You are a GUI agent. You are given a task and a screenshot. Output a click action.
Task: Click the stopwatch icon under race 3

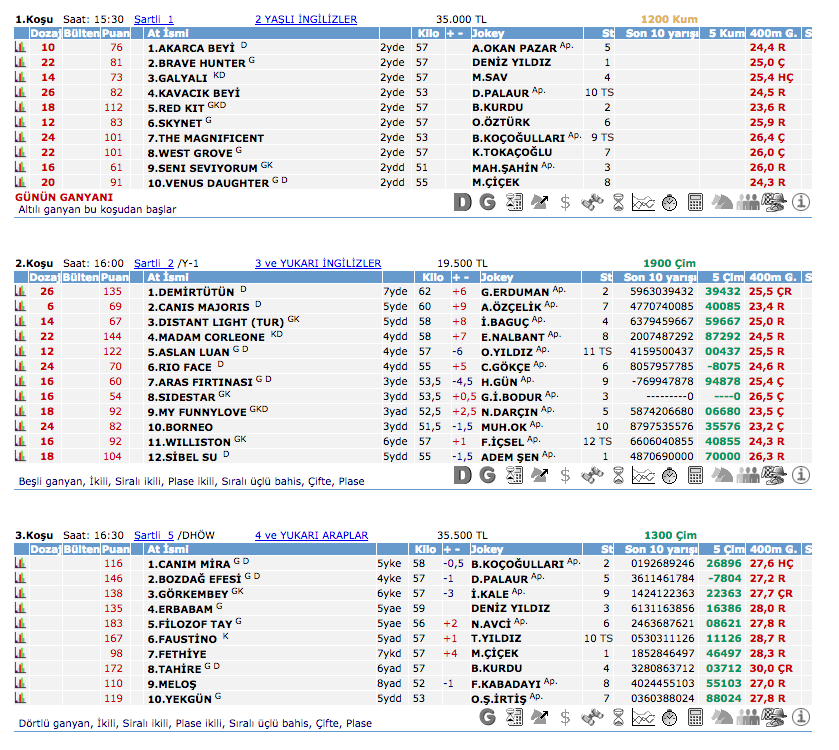click(669, 716)
